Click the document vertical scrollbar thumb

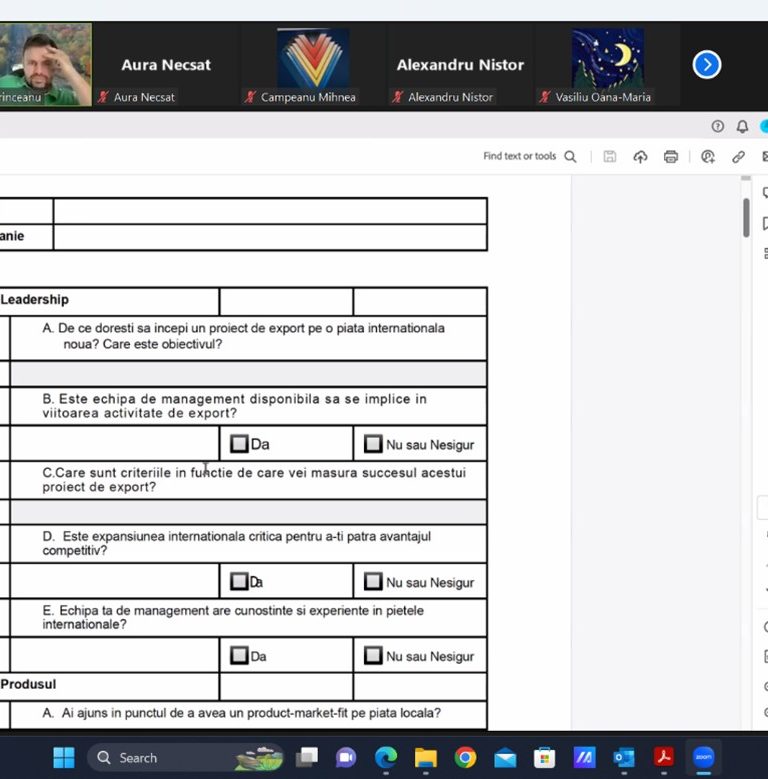[746, 217]
